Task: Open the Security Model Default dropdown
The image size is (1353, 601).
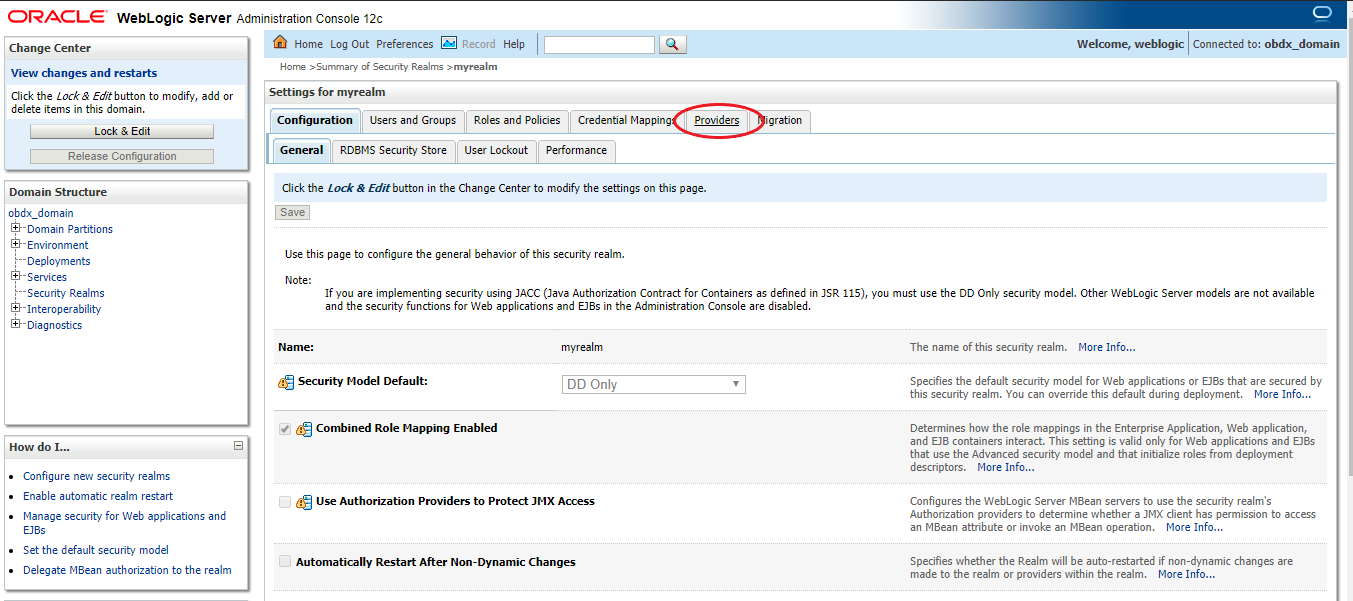Action: tap(653, 384)
